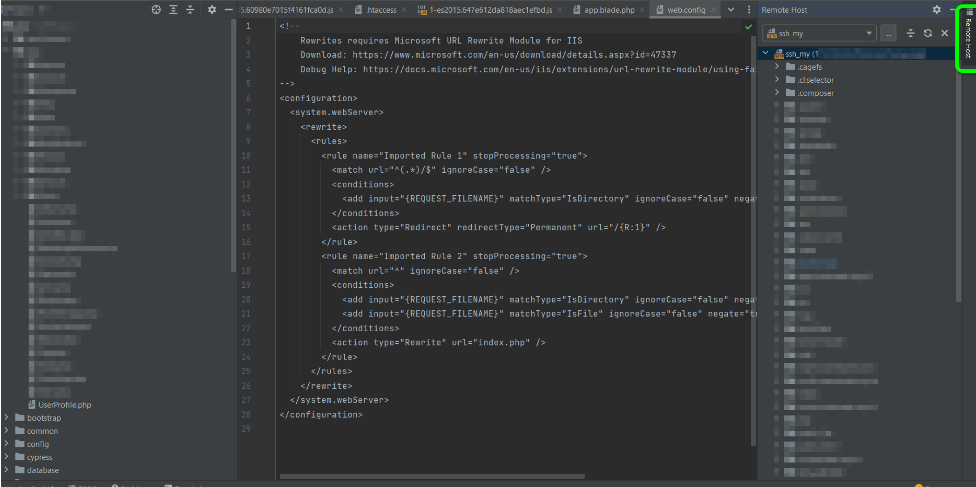Select the web.config tab
Screen dimensions: 976x487
tap(686, 10)
